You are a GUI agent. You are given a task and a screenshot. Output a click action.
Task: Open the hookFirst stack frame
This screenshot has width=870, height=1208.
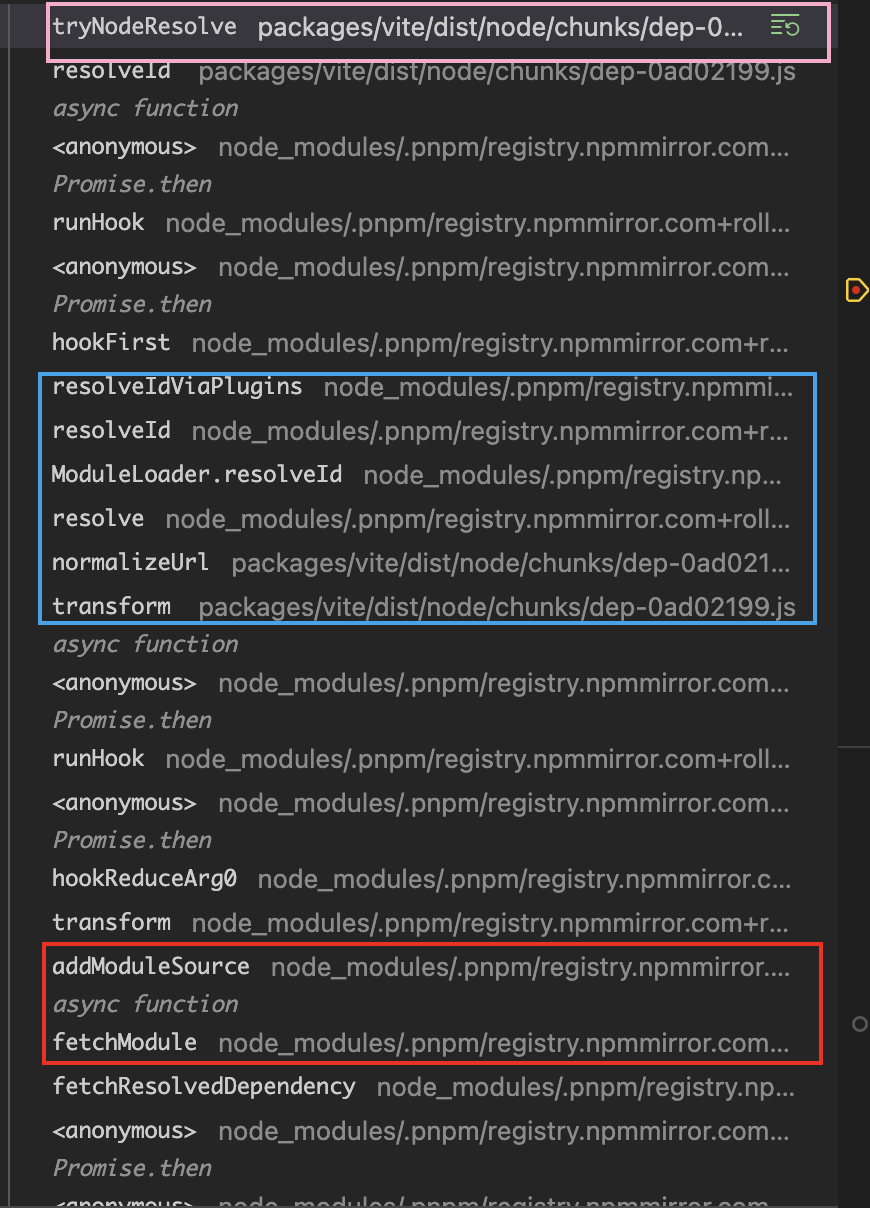111,343
